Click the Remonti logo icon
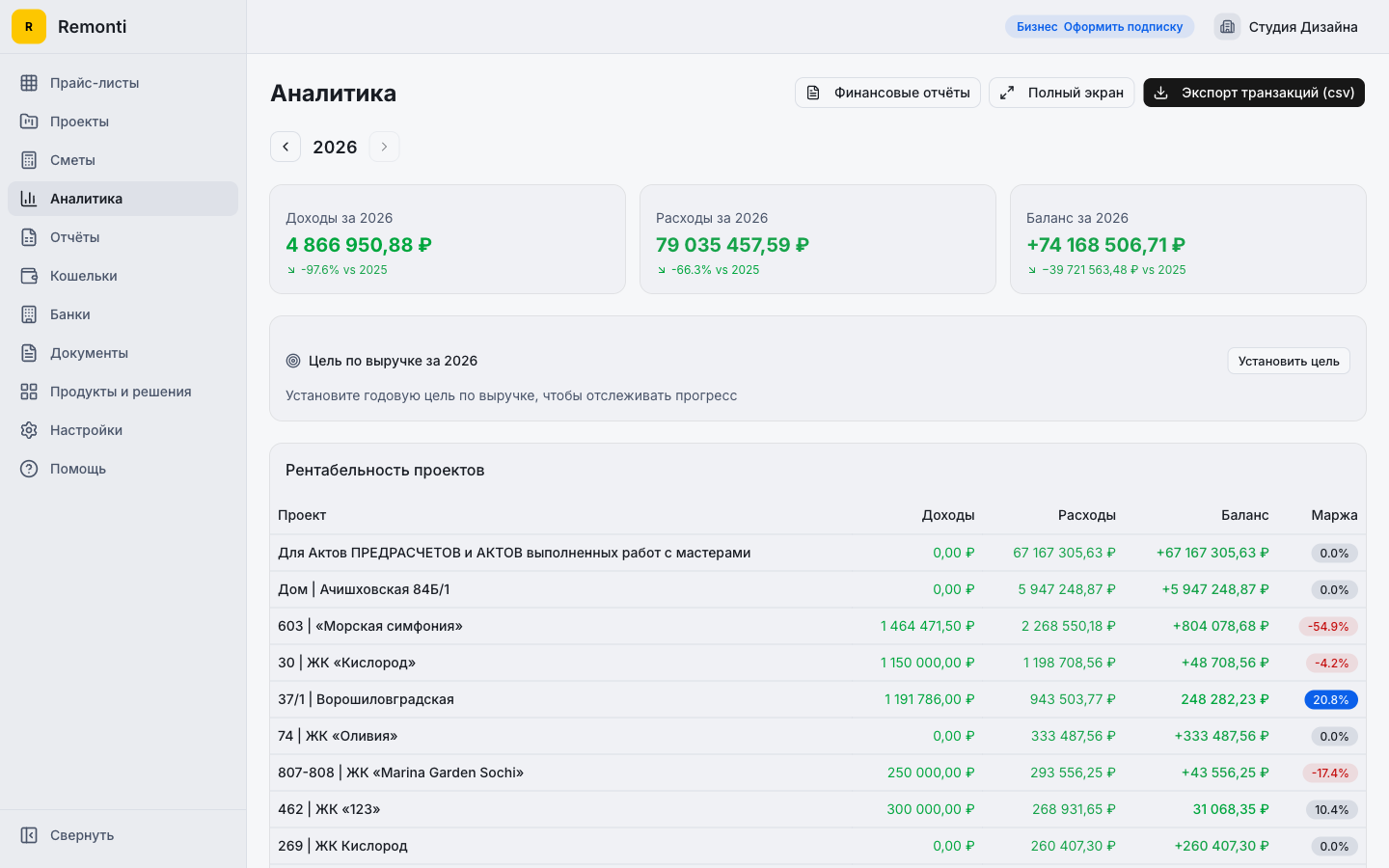The image size is (1389, 868). coord(29,27)
